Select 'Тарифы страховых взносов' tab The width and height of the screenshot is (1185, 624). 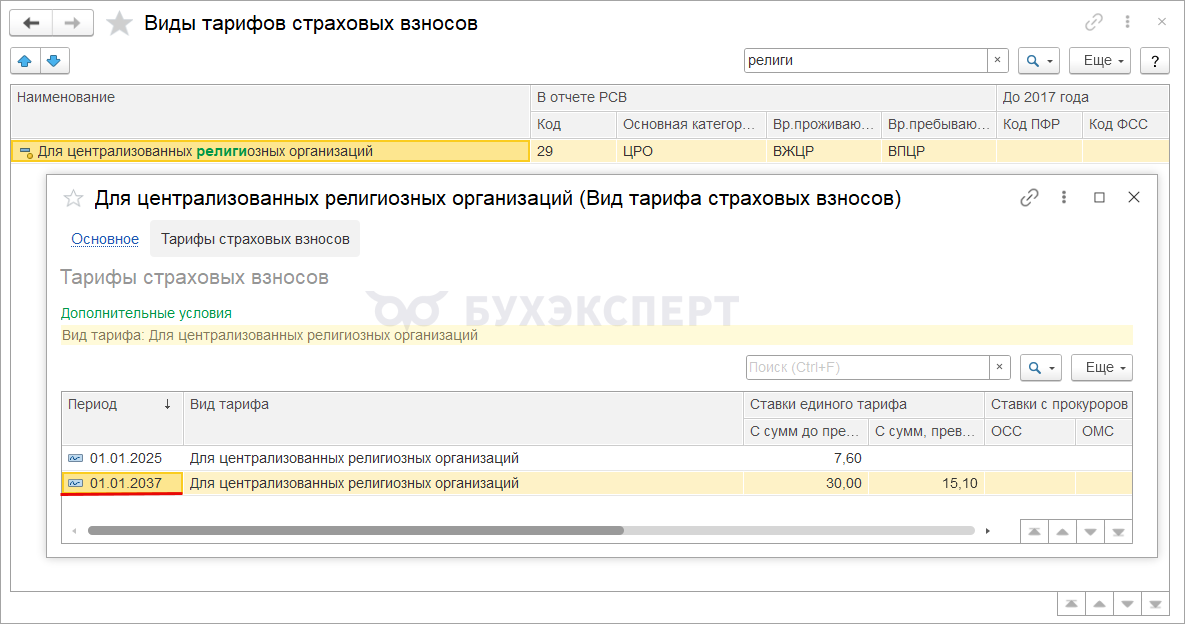(255, 239)
